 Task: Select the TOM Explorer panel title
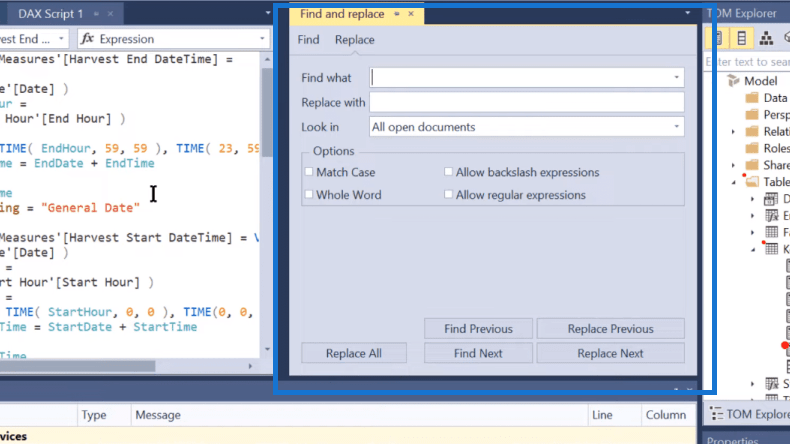pyautogui.click(x=741, y=14)
